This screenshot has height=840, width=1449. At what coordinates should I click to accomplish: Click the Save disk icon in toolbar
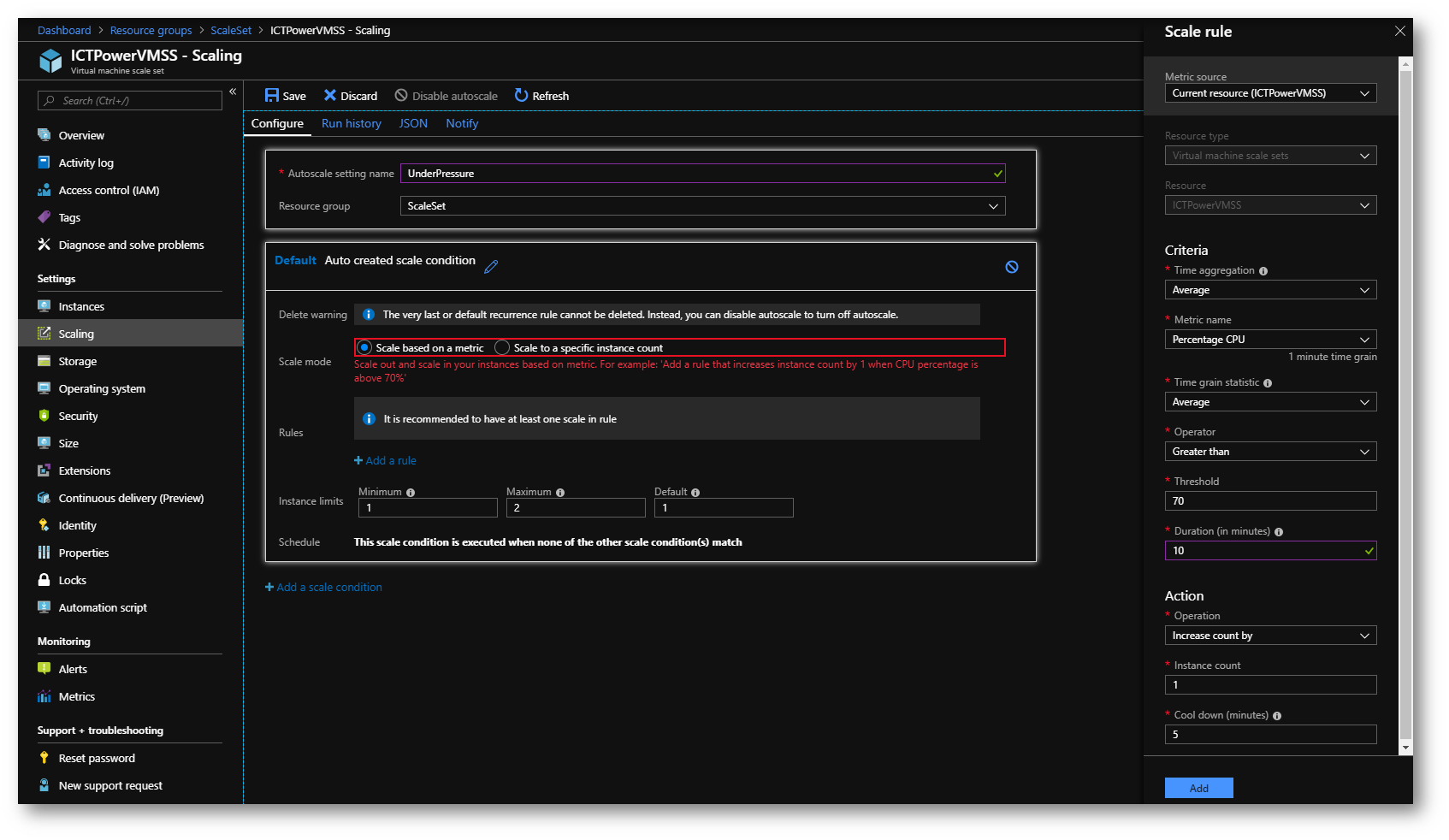272,96
